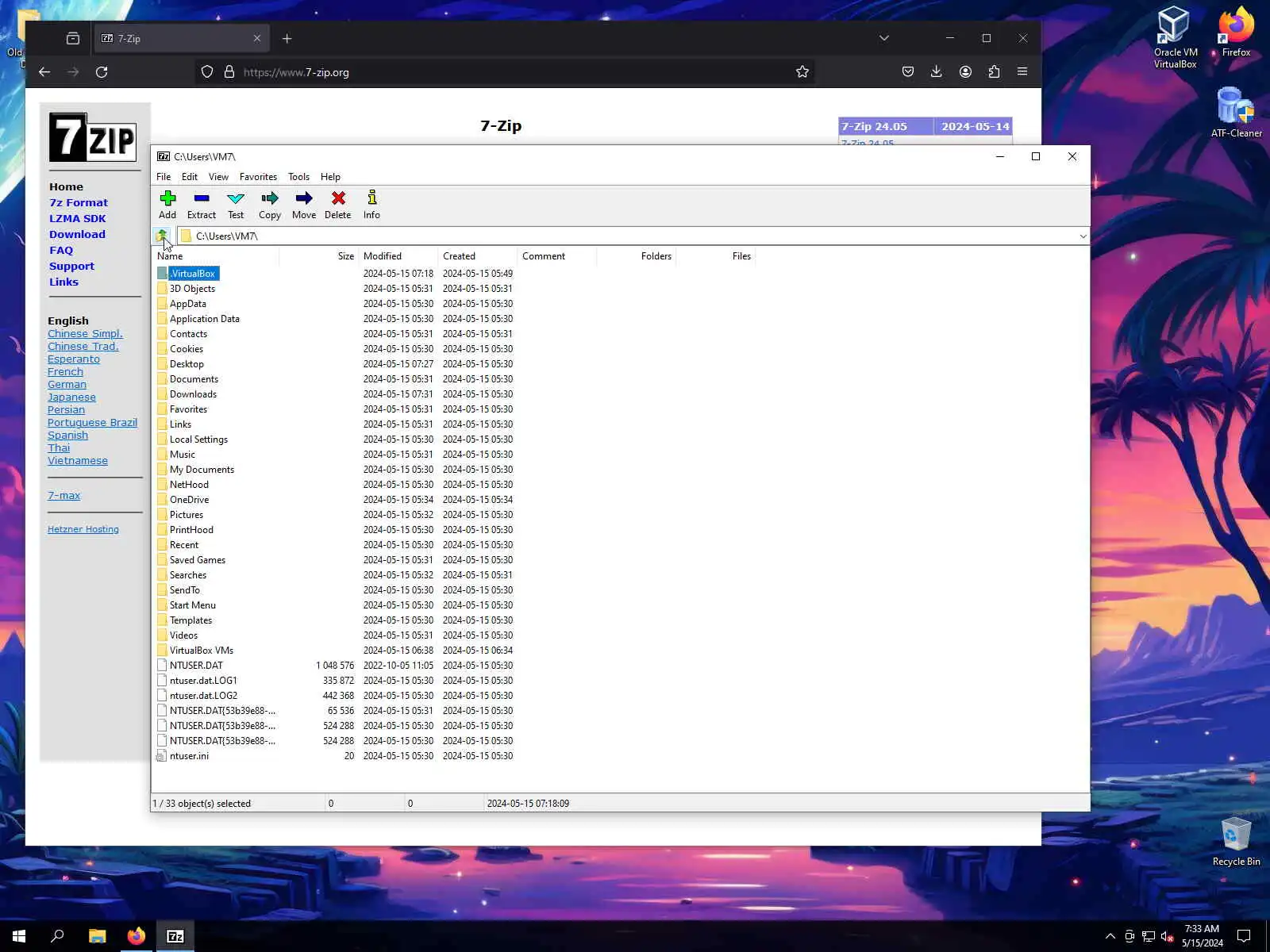Reload the Firefox page
The width and height of the screenshot is (1270, 952).
[102, 72]
